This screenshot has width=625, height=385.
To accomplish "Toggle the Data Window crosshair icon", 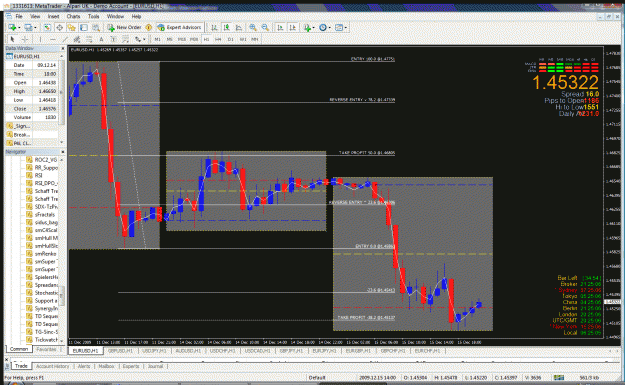I will point(59,28).
